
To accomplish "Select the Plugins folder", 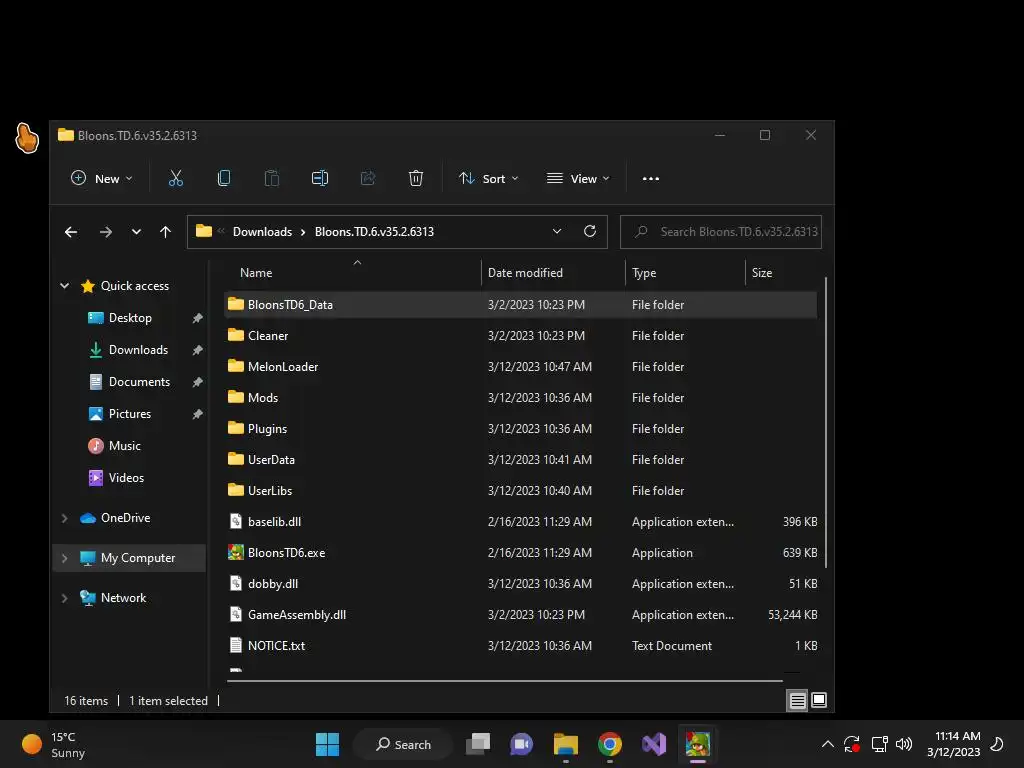I will 520,429.
